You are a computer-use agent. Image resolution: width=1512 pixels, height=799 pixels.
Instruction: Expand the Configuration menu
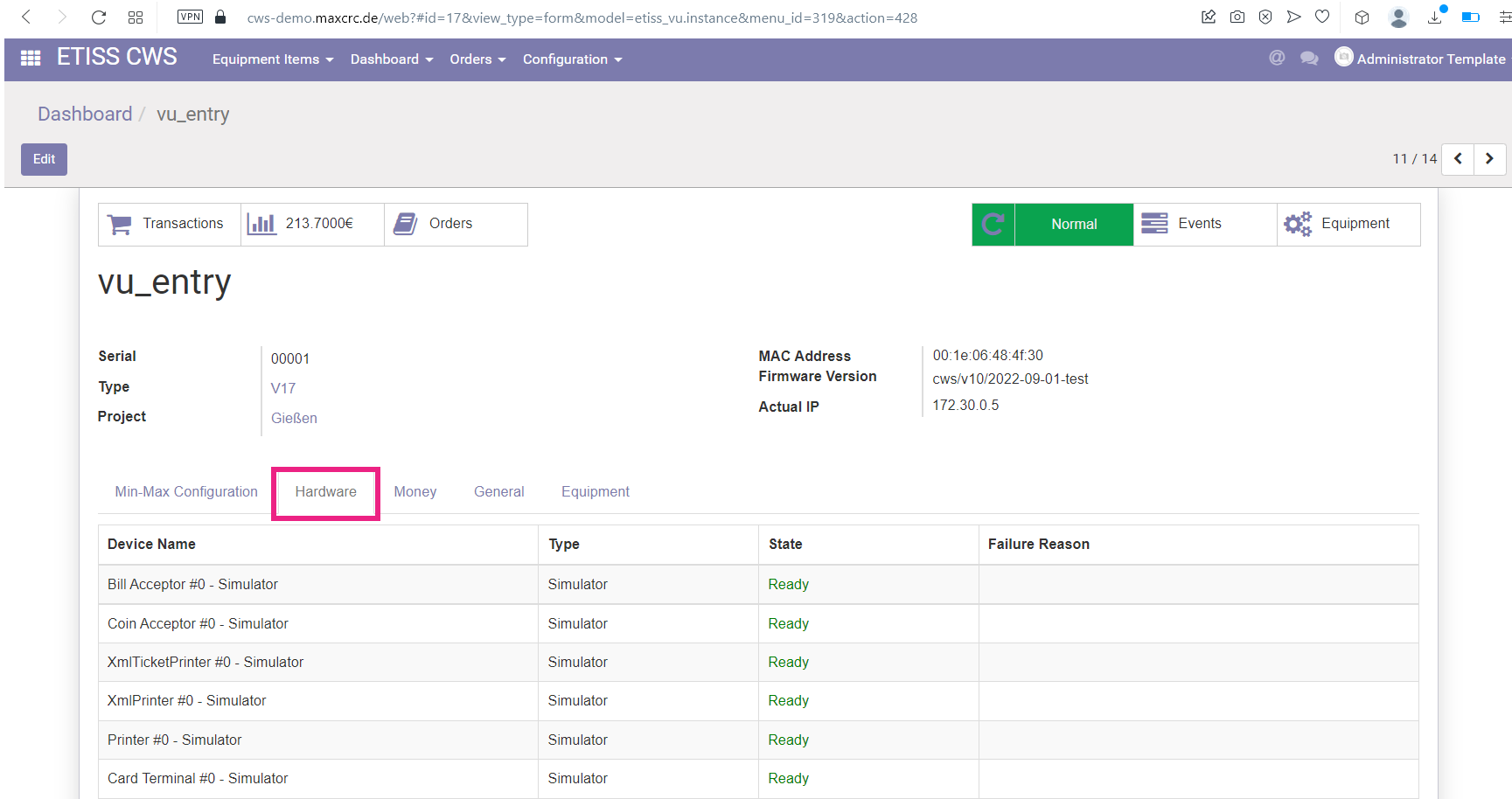[x=572, y=59]
